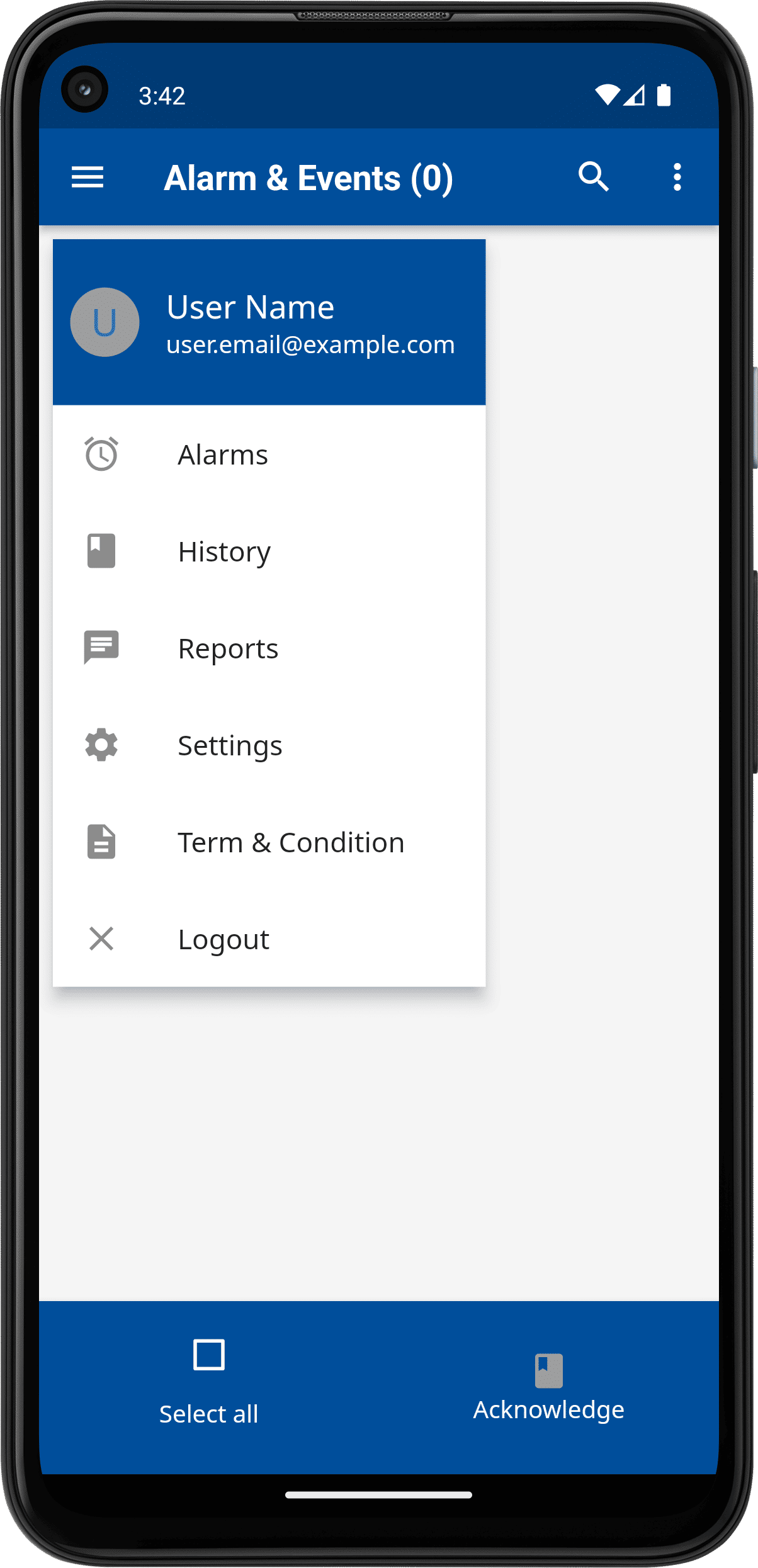Click the Term & Condition document icon

point(101,842)
